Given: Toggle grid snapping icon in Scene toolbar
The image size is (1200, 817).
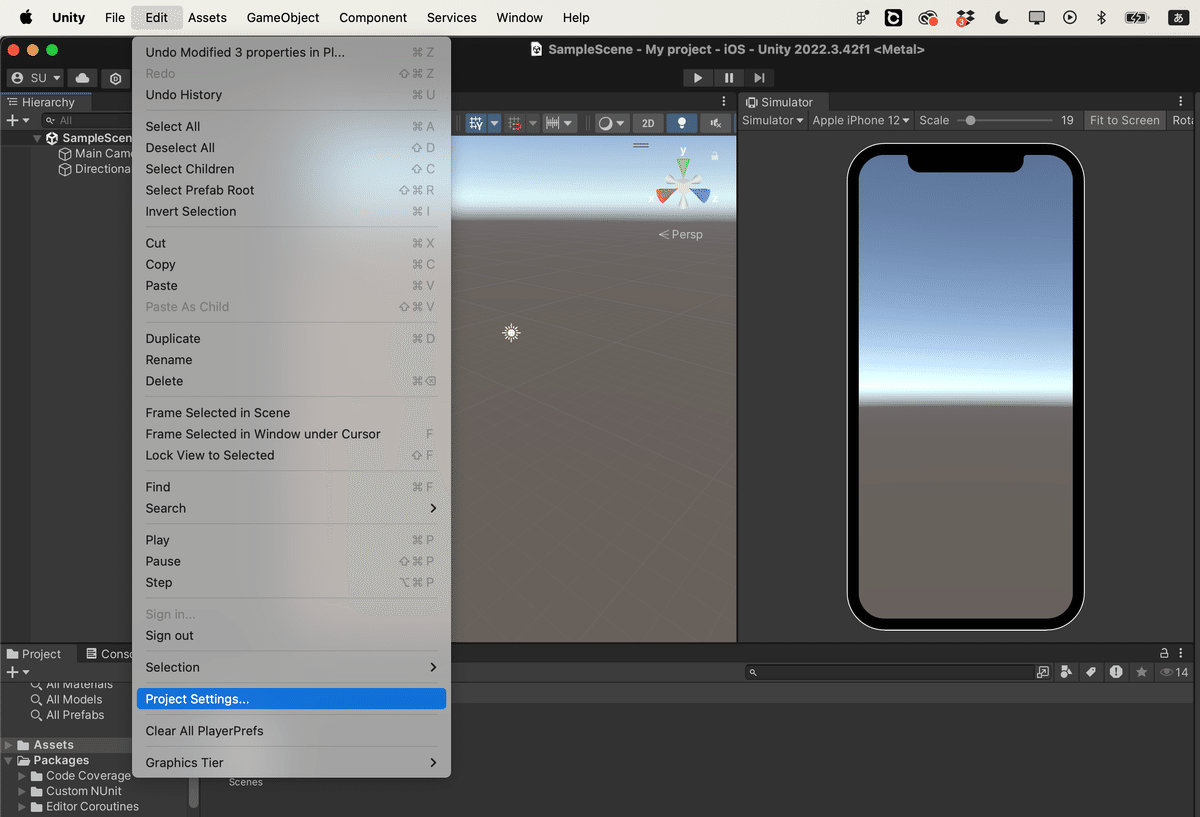Looking at the screenshot, I should point(476,123).
